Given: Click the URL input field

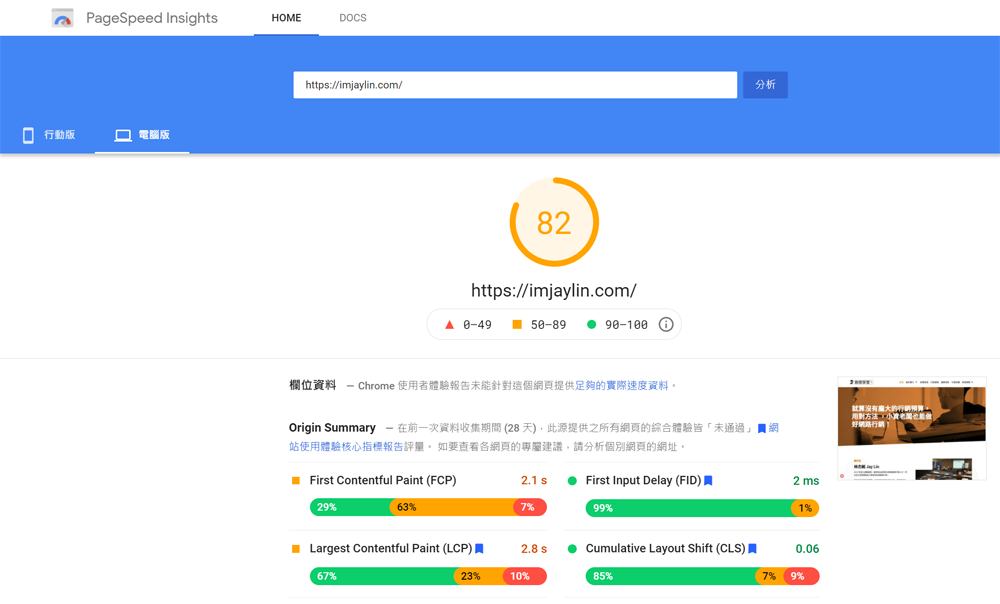Looking at the screenshot, I should (x=515, y=85).
